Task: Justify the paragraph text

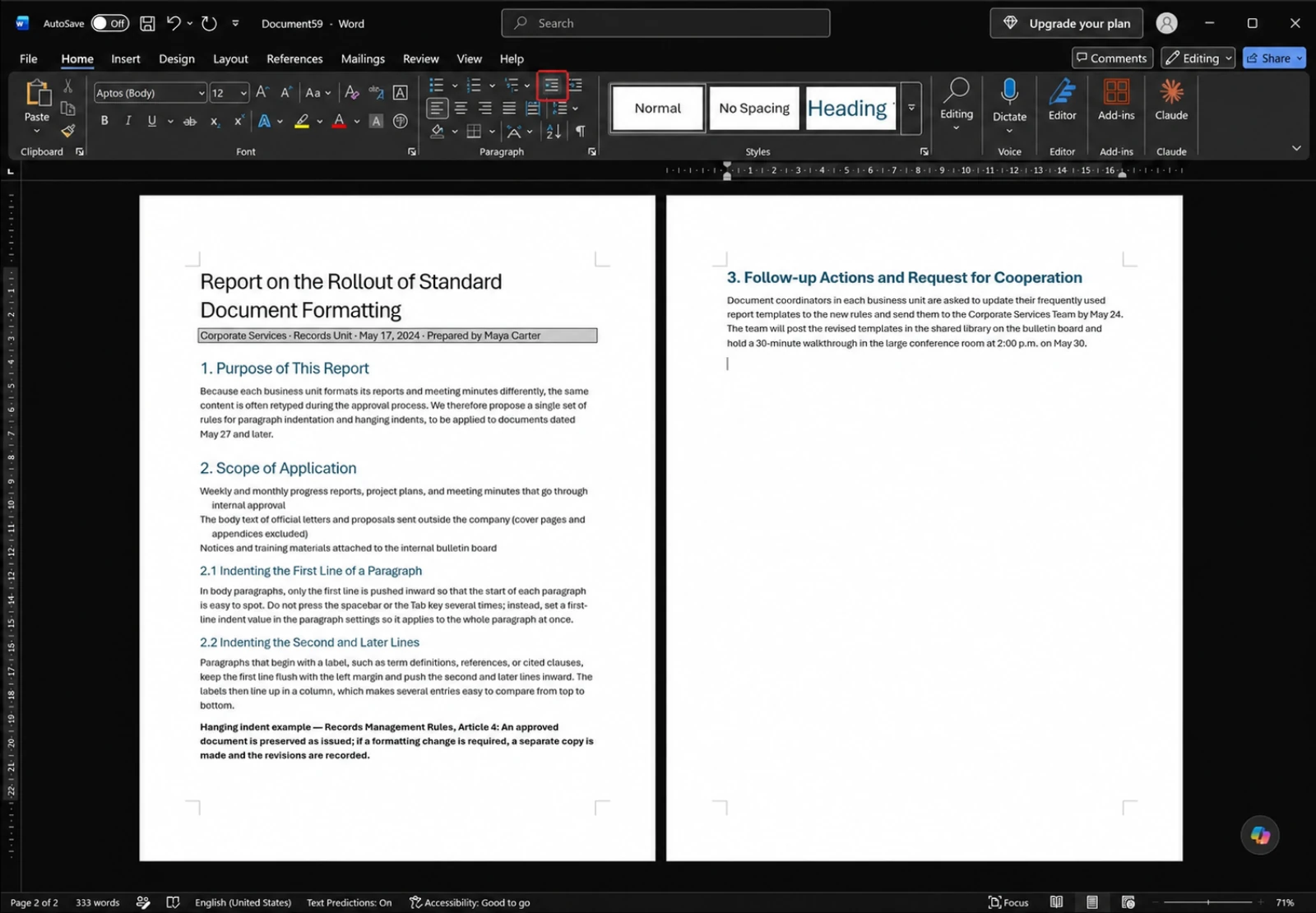Action: [x=509, y=108]
